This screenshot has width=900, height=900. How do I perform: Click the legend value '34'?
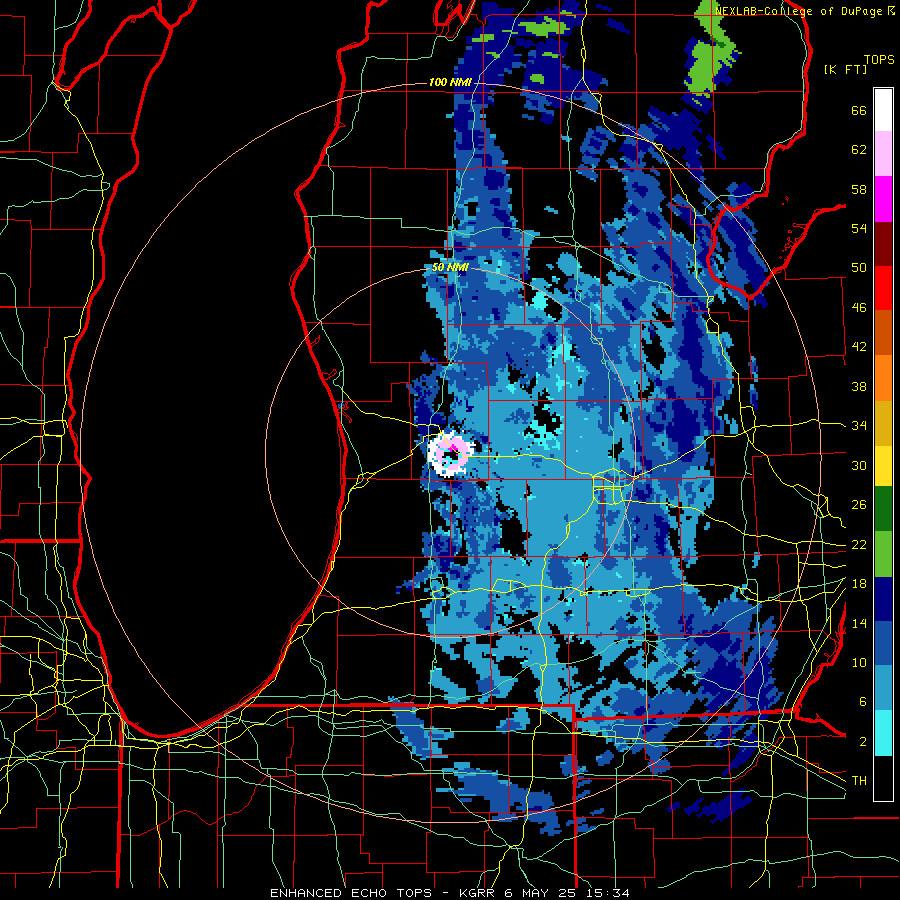[x=859, y=425]
